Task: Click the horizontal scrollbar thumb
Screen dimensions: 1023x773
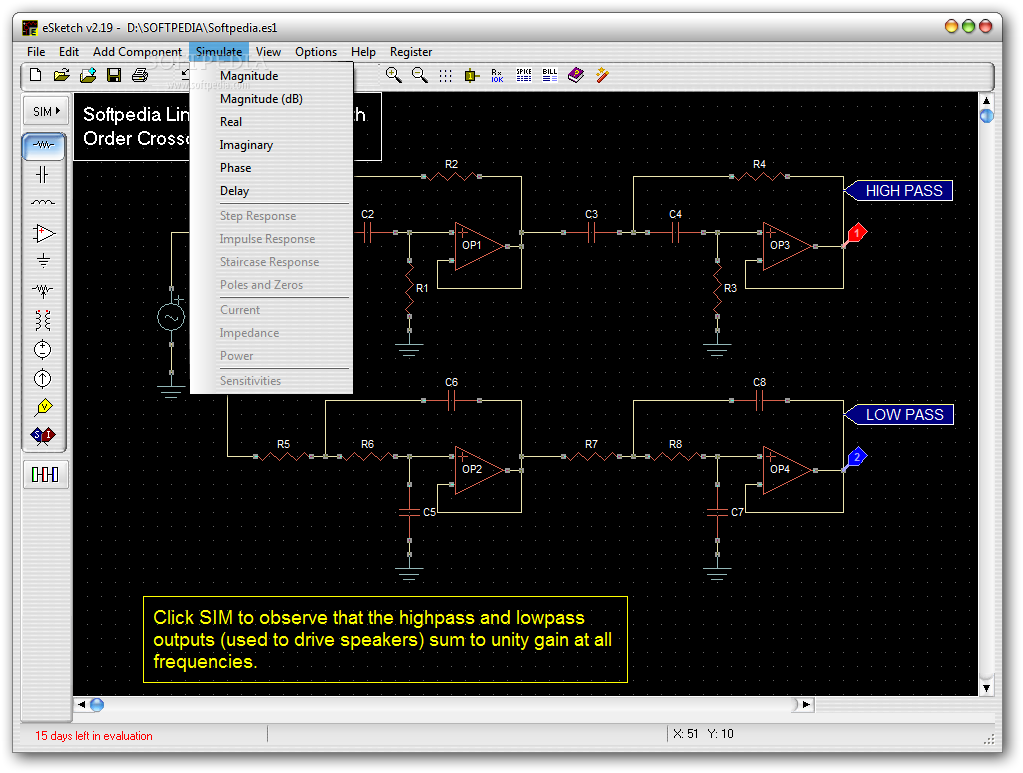Action: (97, 705)
